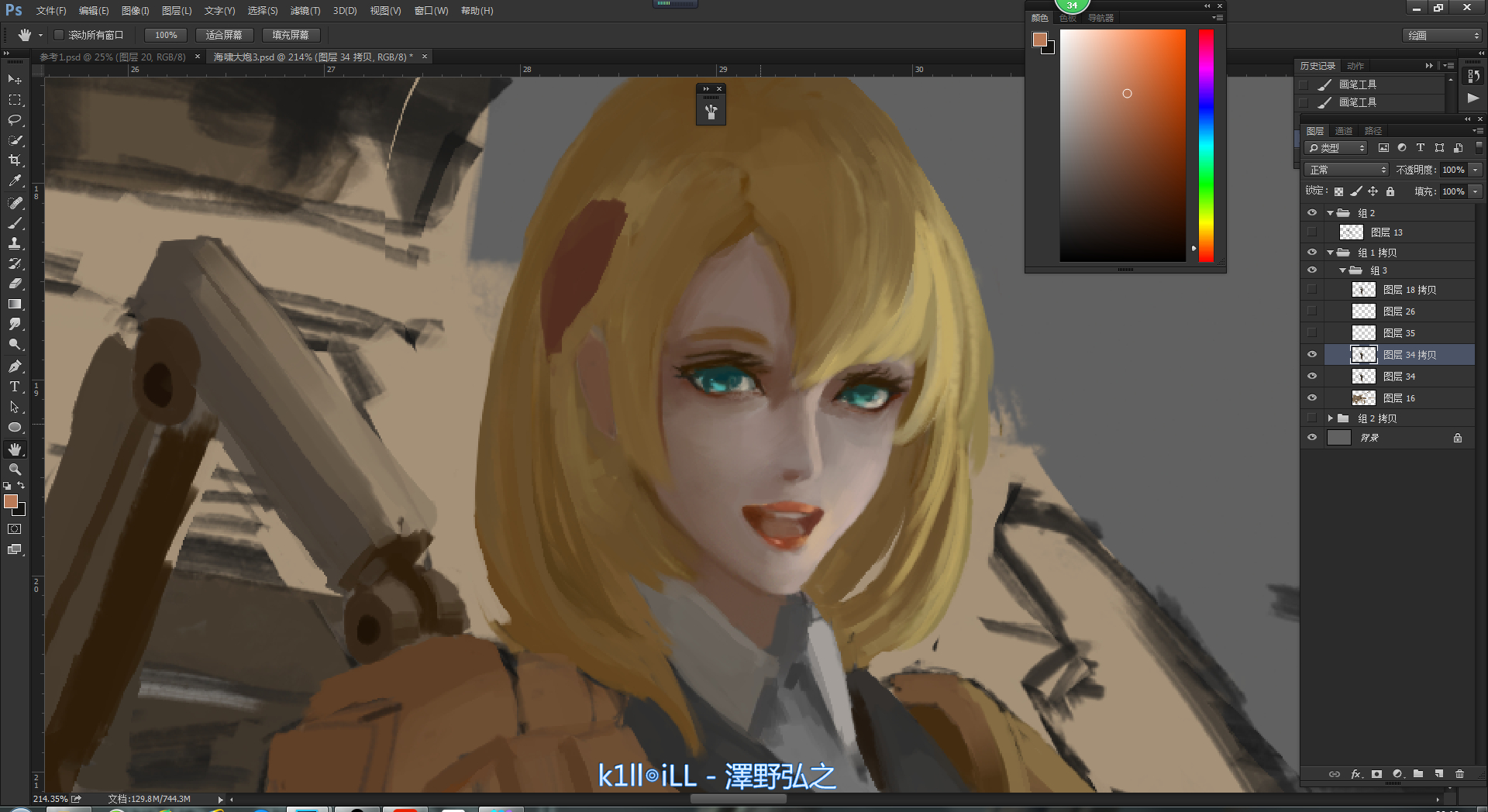1488x812 pixels.
Task: Select the History Brush tool
Action: click(x=15, y=263)
